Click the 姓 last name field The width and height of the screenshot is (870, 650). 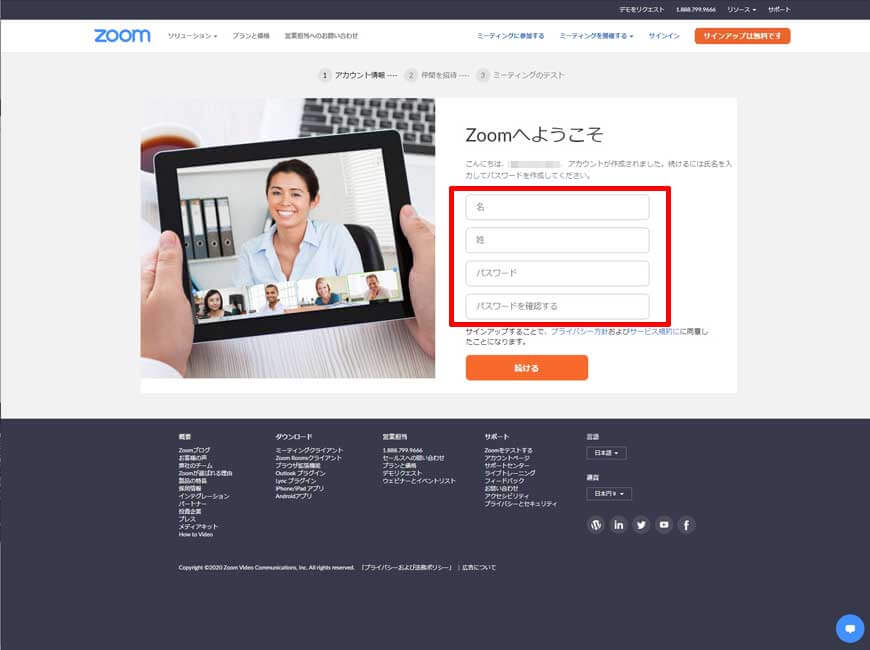click(x=557, y=240)
